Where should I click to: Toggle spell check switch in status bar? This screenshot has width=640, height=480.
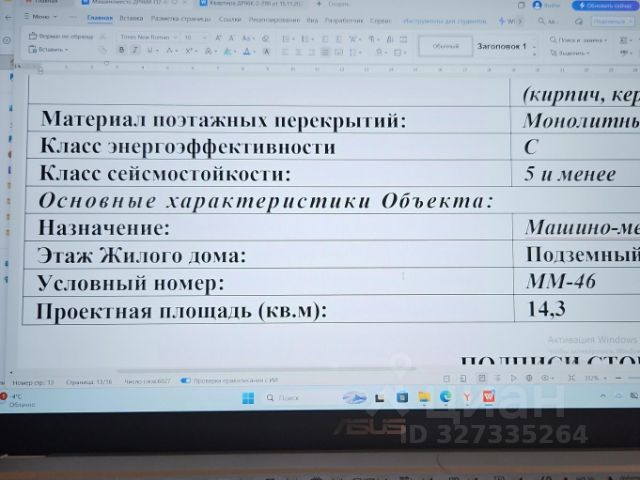[185, 380]
